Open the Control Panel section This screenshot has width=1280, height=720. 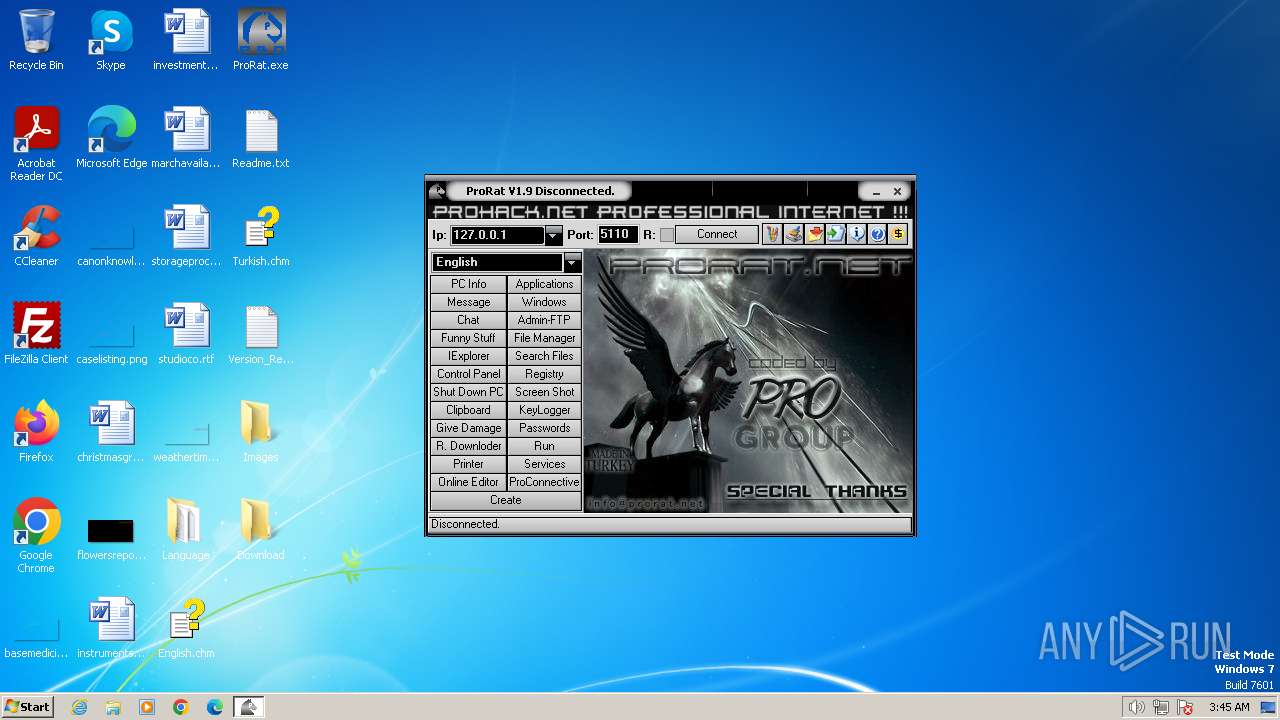pos(468,374)
